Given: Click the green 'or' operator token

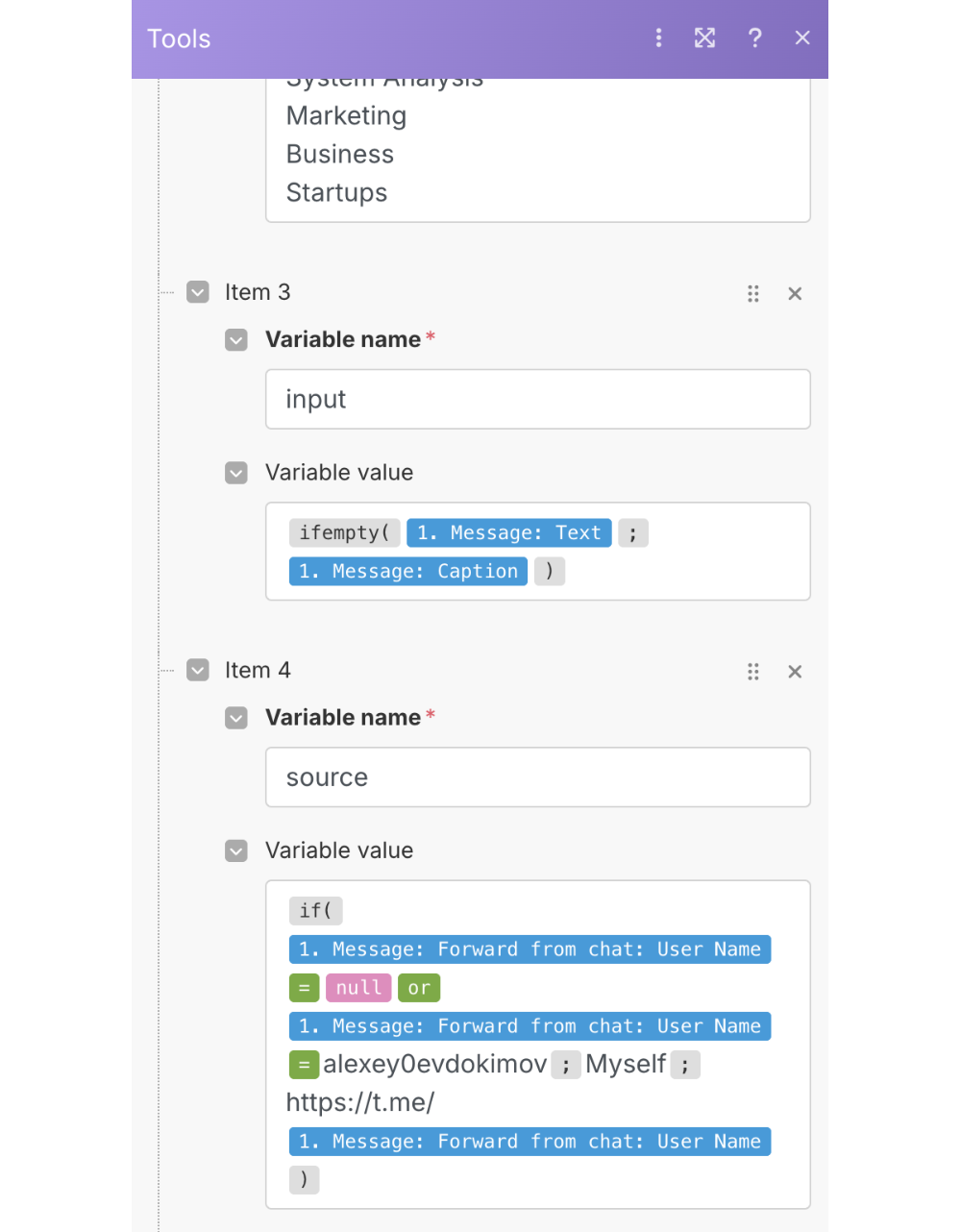Looking at the screenshot, I should pos(419,988).
